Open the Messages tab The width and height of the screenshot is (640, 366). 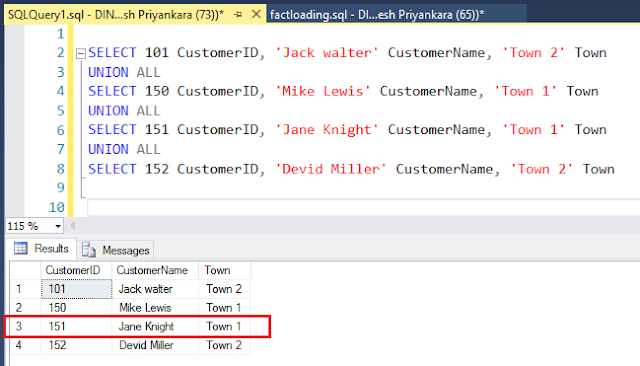(x=116, y=250)
